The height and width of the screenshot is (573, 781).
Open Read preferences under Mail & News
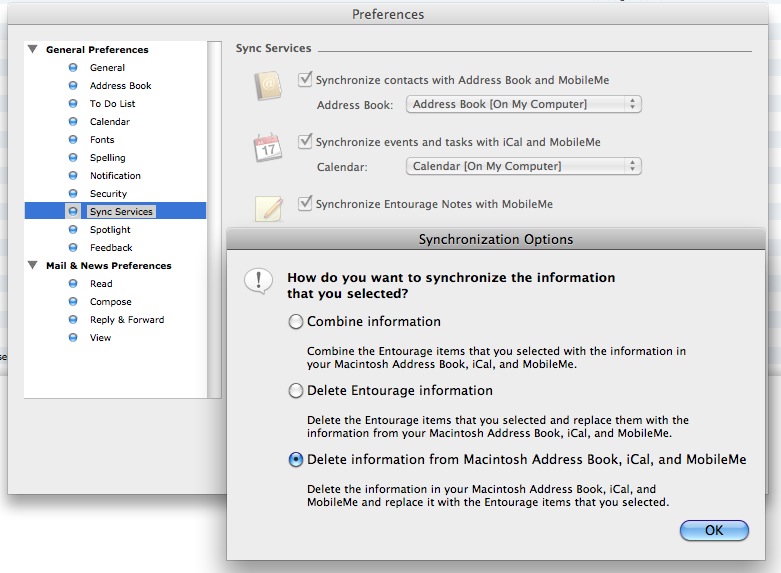pyautogui.click(x=101, y=283)
